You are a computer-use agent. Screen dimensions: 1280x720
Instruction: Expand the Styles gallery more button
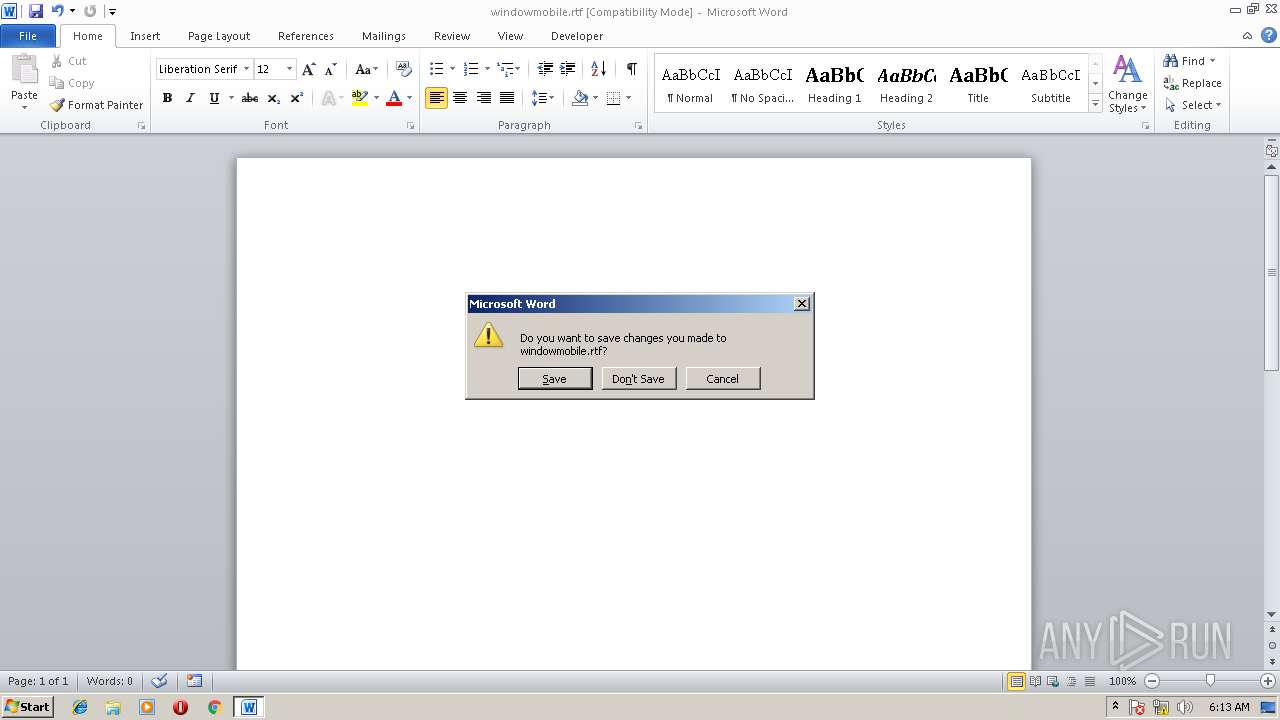click(1095, 104)
